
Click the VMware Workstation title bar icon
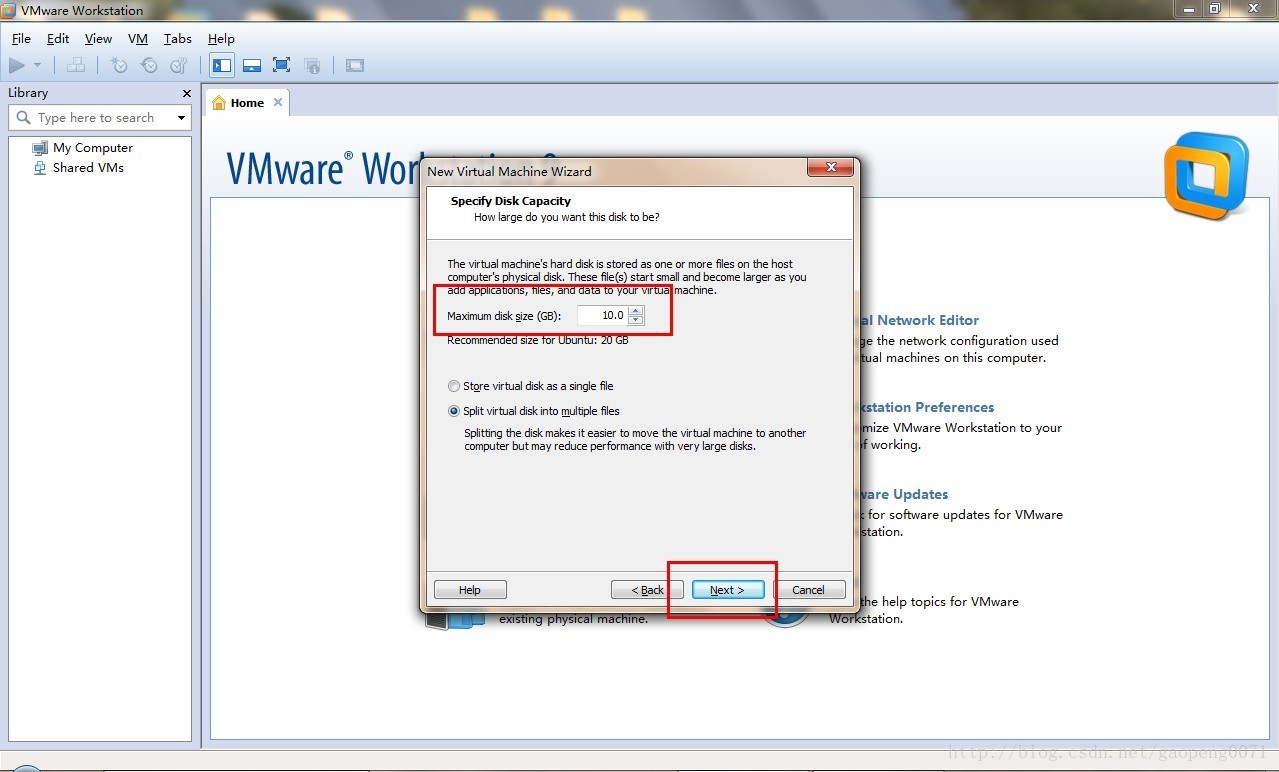[8, 10]
